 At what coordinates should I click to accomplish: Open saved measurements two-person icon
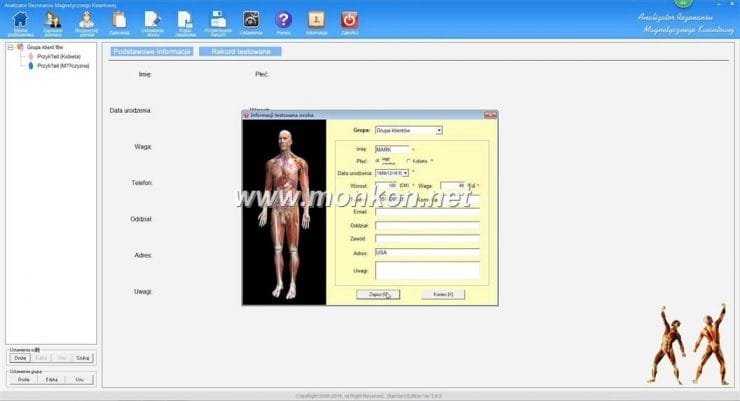click(53, 20)
